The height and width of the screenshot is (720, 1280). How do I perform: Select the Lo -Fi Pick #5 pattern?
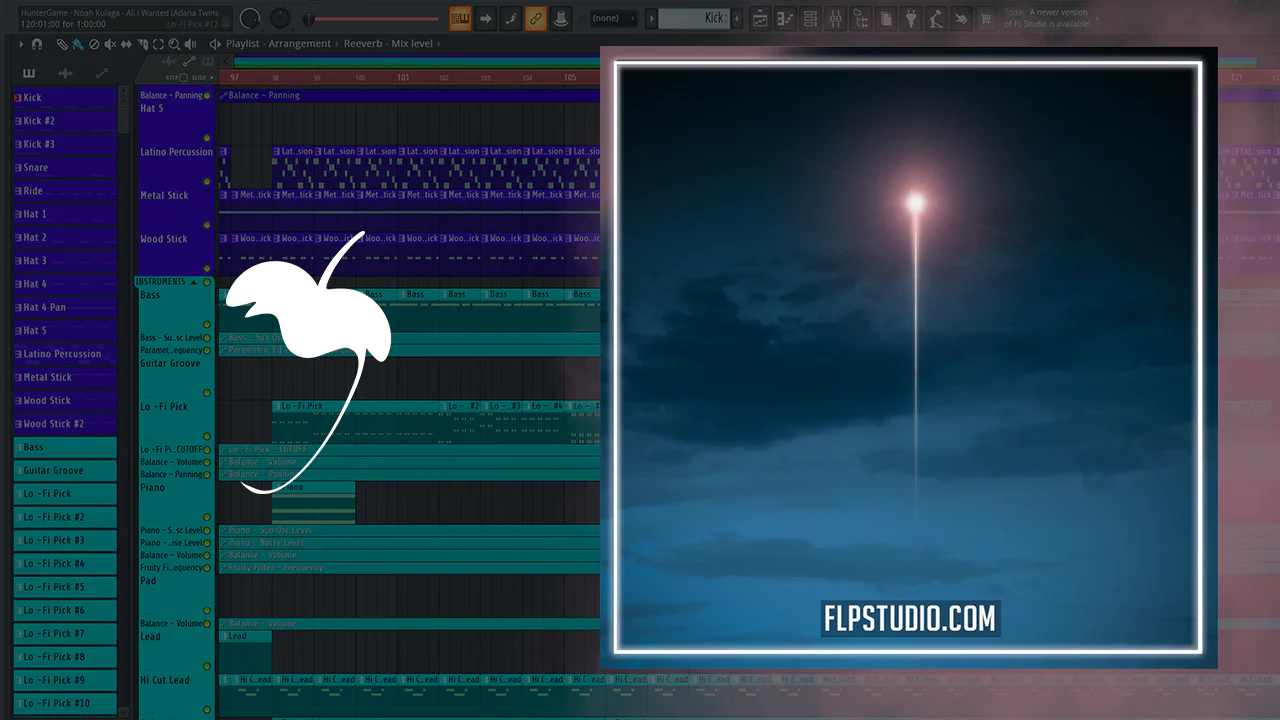65,587
